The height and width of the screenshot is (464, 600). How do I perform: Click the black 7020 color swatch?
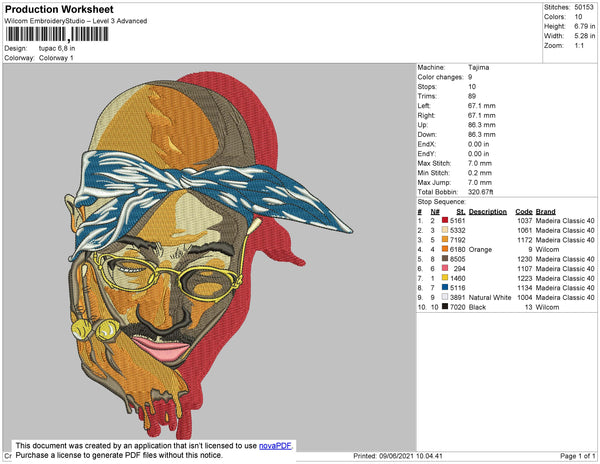pos(445,307)
